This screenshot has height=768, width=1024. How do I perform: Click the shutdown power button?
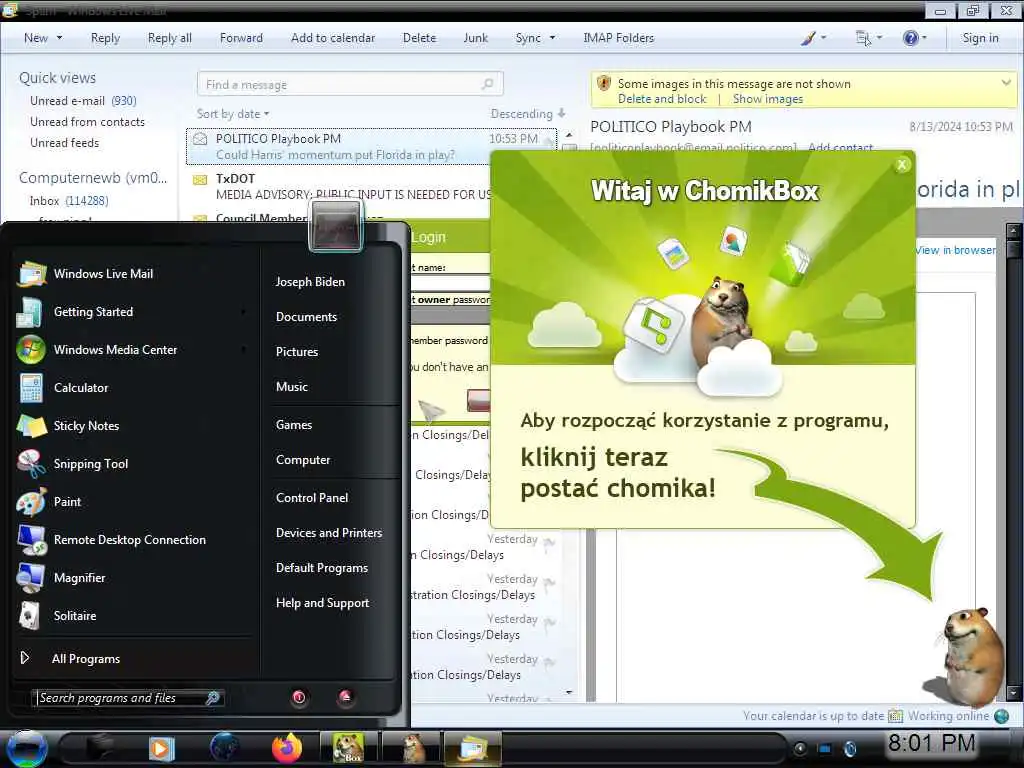(x=299, y=697)
